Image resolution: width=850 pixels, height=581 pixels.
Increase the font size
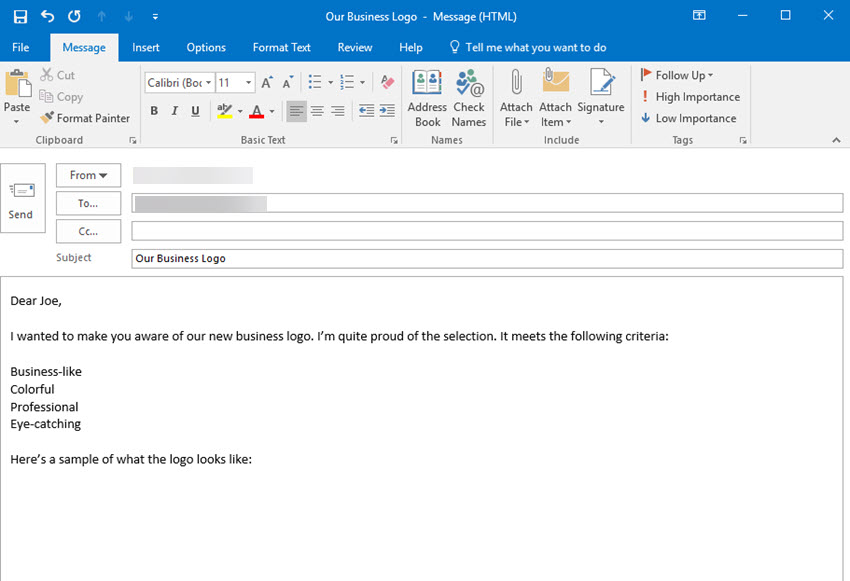click(x=267, y=83)
